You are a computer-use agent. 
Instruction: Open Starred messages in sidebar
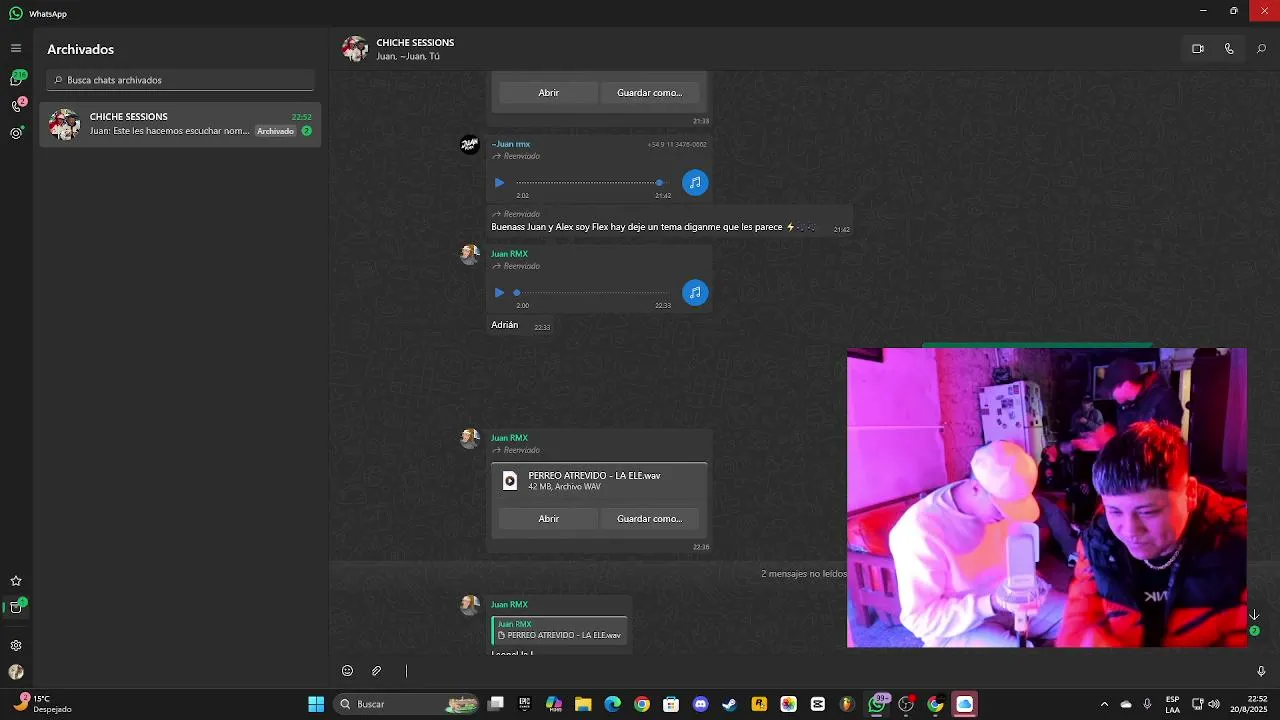tap(16, 581)
